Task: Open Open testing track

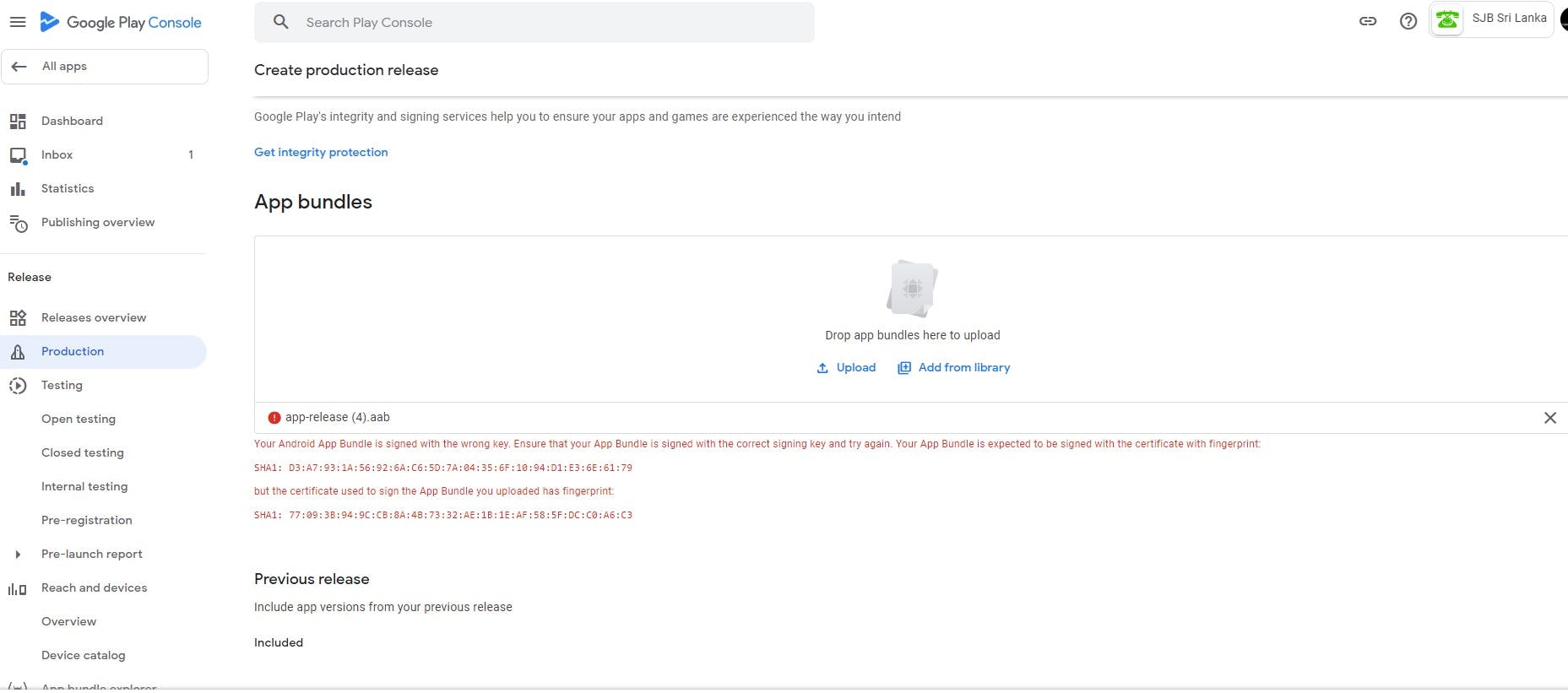Action: tap(79, 420)
